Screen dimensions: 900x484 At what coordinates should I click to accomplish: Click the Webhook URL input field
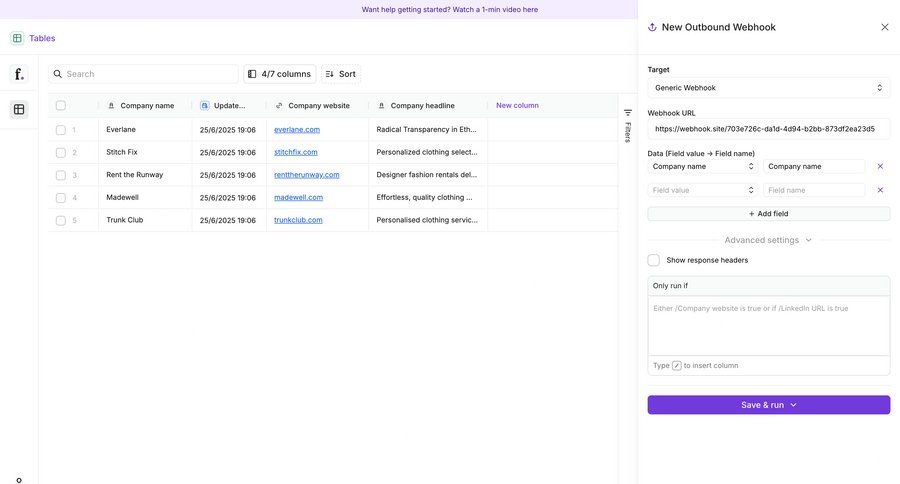(x=769, y=129)
